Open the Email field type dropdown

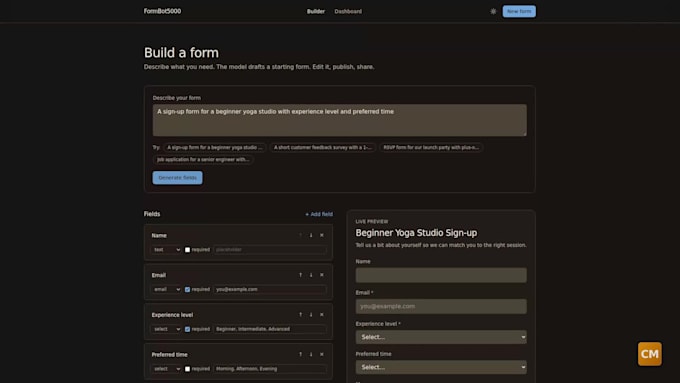point(166,289)
